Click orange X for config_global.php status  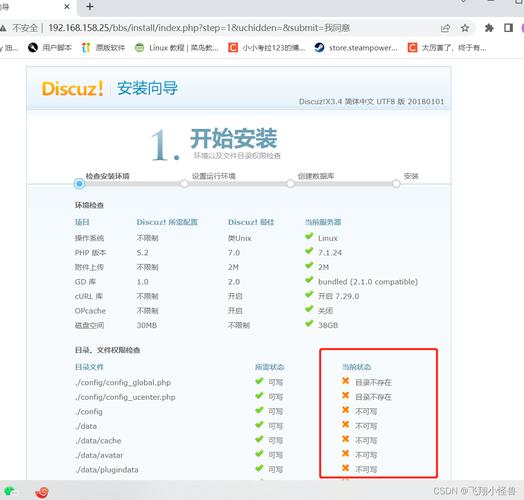(346, 381)
